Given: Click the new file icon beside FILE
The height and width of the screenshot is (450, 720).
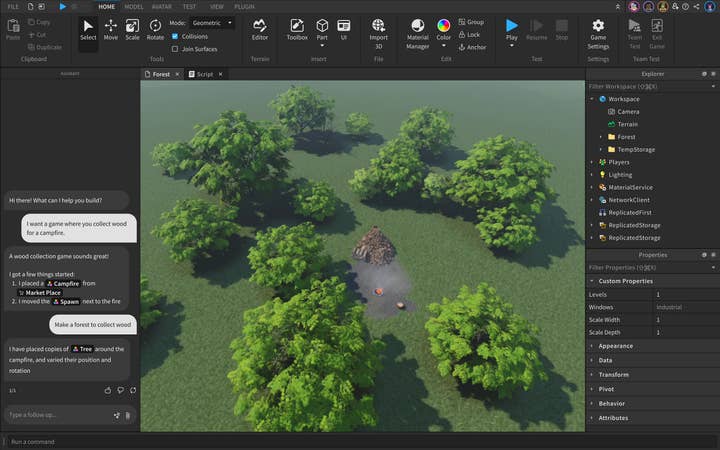Looking at the screenshot, I should coord(30,6).
